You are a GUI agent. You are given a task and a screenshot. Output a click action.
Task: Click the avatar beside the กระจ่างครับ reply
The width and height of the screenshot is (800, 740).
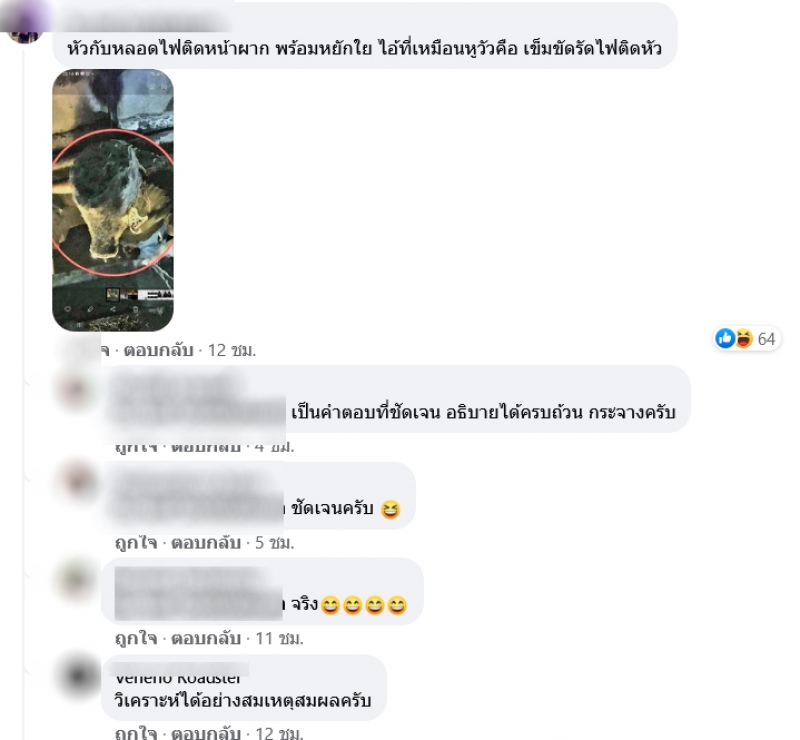coord(77,391)
